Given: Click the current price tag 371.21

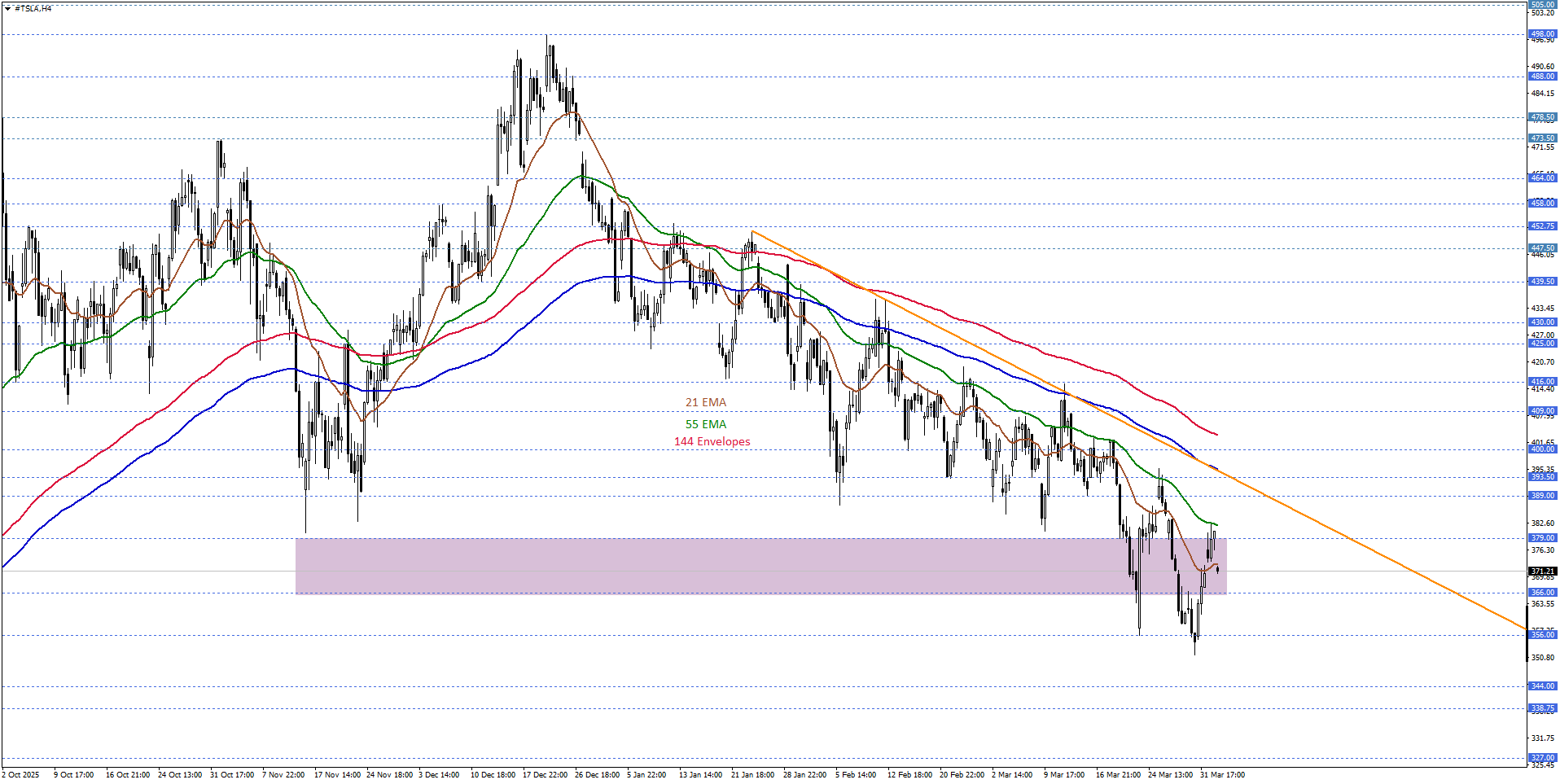Looking at the screenshot, I should click(x=1542, y=572).
